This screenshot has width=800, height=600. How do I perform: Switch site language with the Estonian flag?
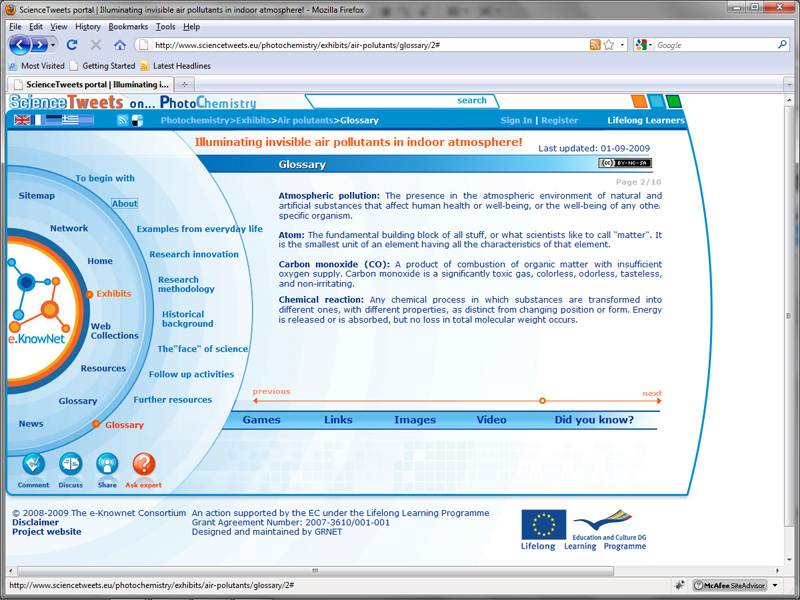pyautogui.click(x=53, y=120)
